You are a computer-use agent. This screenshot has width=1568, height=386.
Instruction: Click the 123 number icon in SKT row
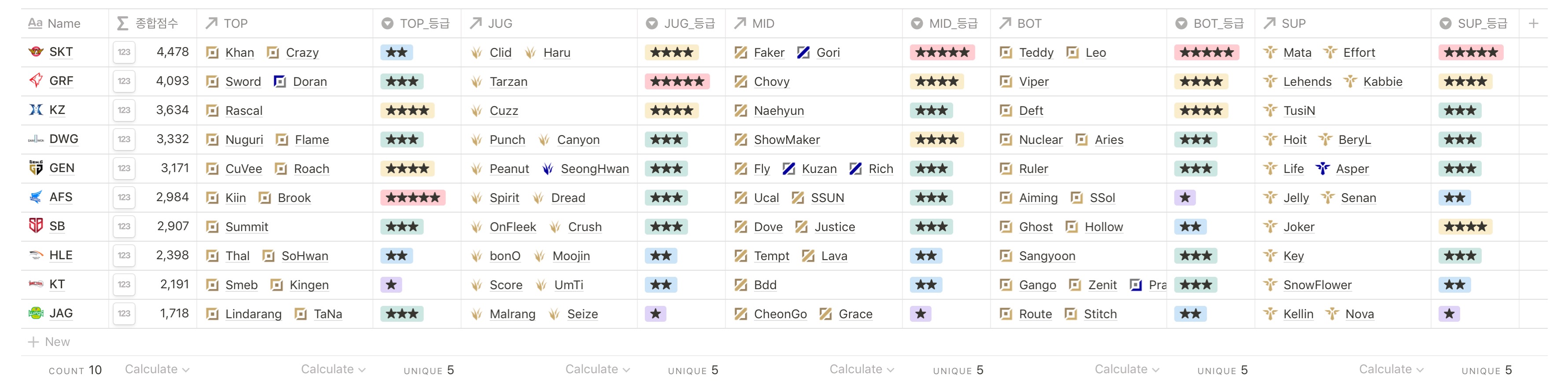point(124,52)
